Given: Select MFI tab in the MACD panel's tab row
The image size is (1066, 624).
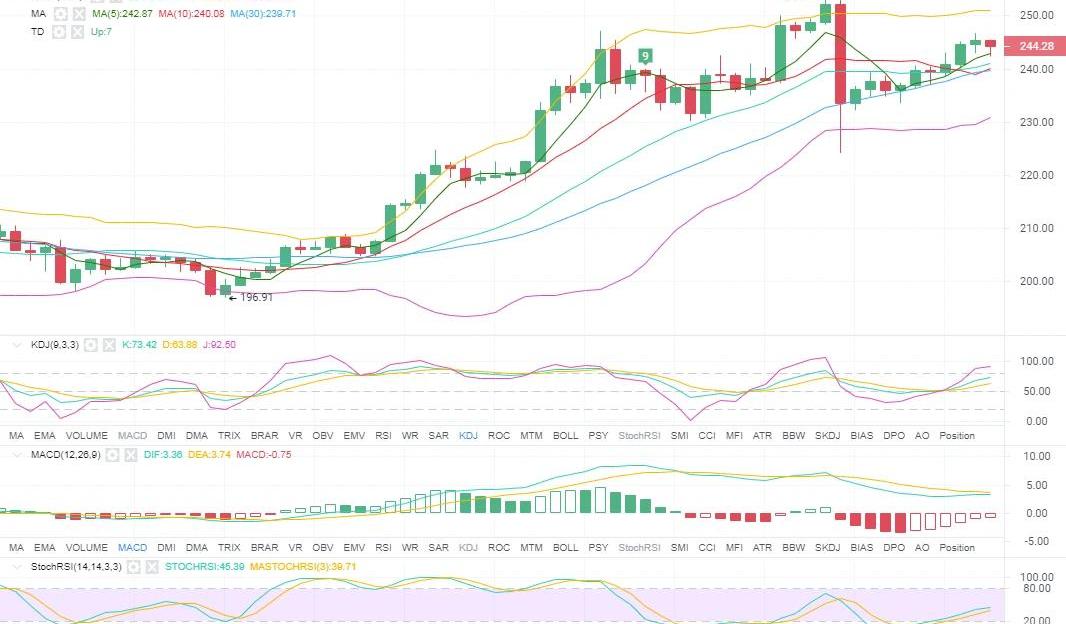Looking at the screenshot, I should pos(734,548).
